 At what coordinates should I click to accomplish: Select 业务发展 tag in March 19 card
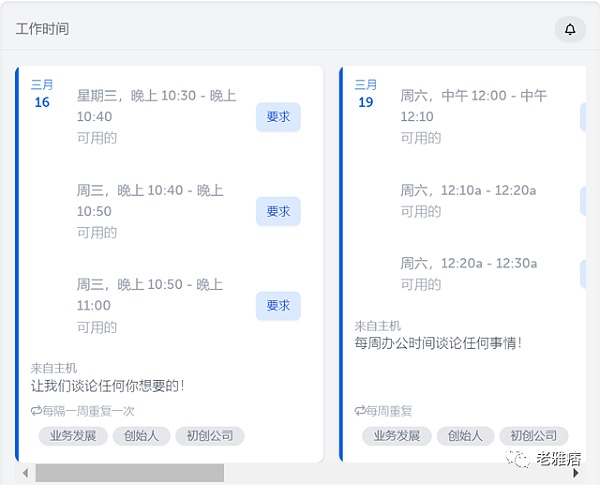pyautogui.click(x=396, y=436)
